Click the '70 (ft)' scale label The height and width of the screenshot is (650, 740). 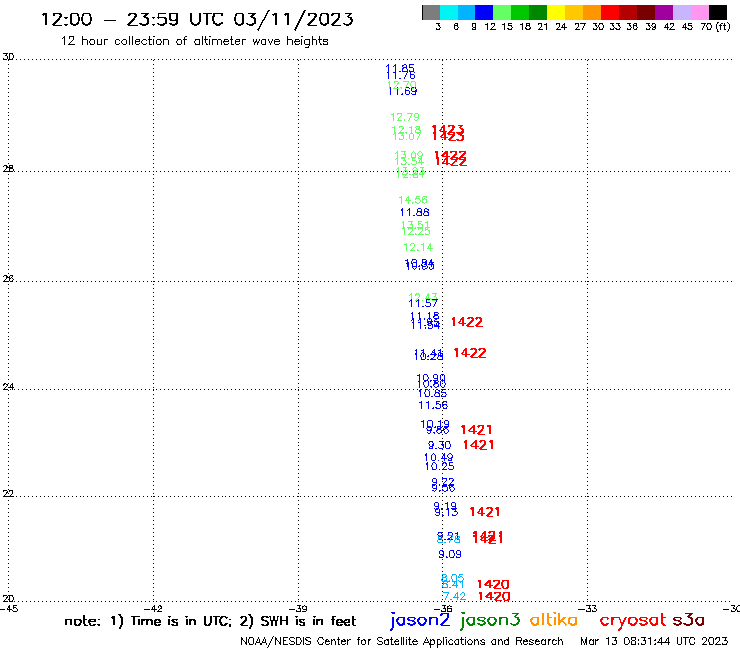point(715,27)
